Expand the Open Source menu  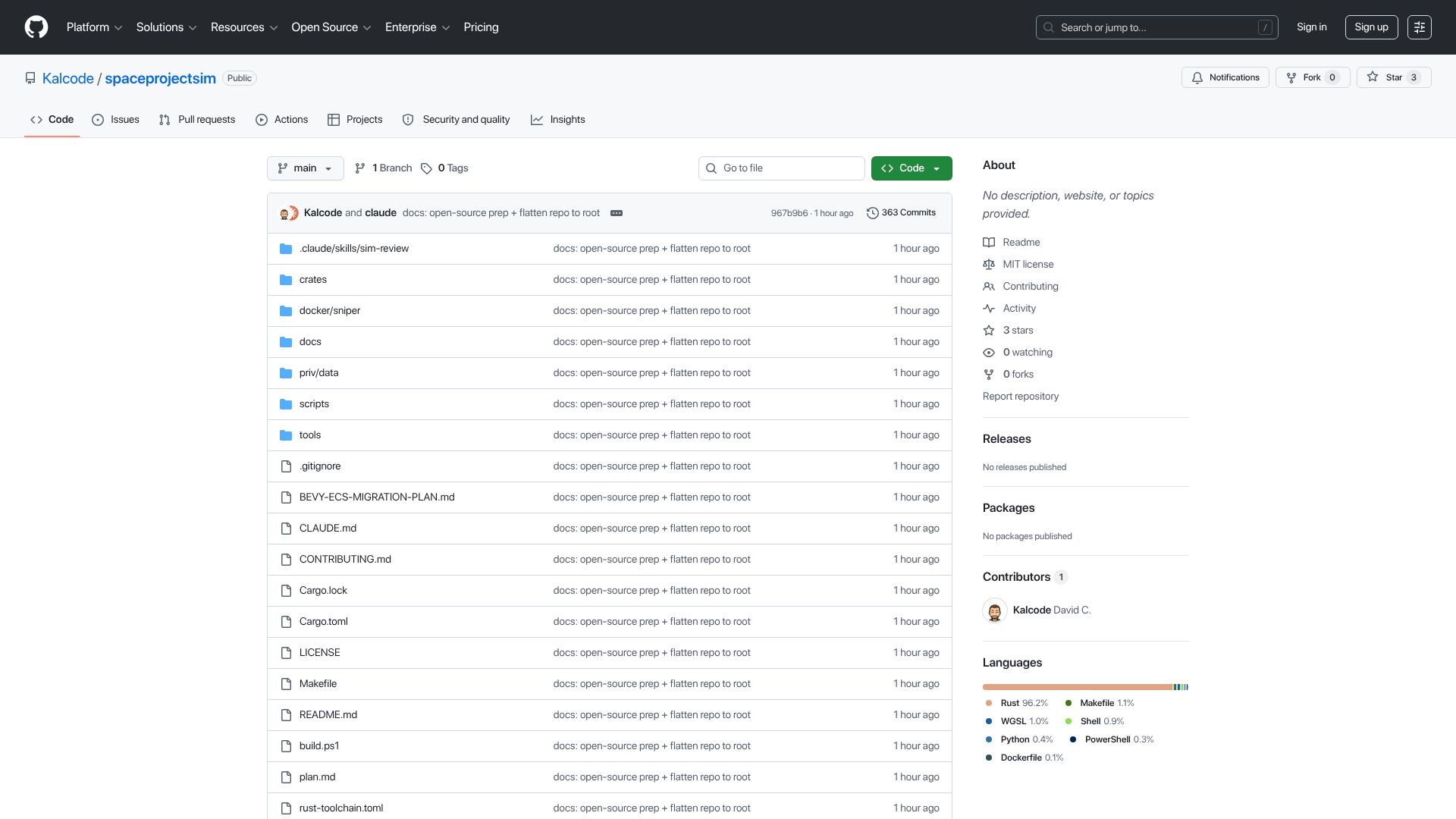tap(331, 27)
